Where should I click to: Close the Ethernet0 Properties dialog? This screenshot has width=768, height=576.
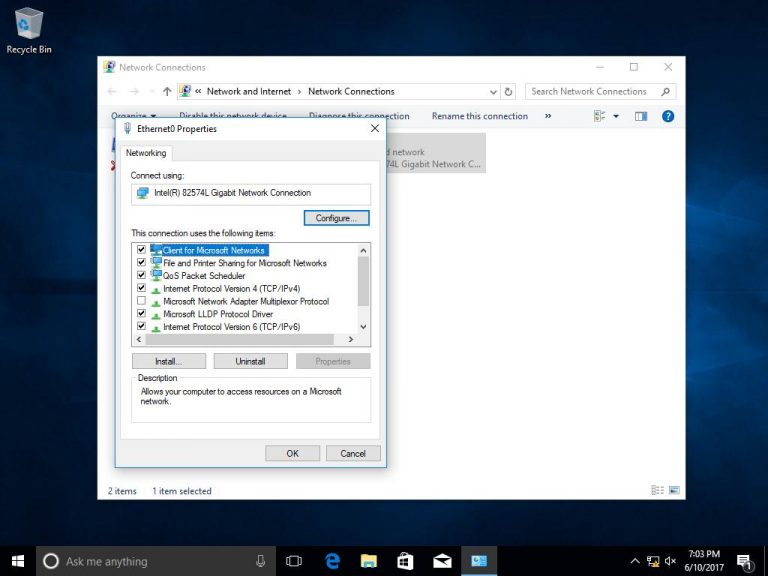click(x=375, y=128)
